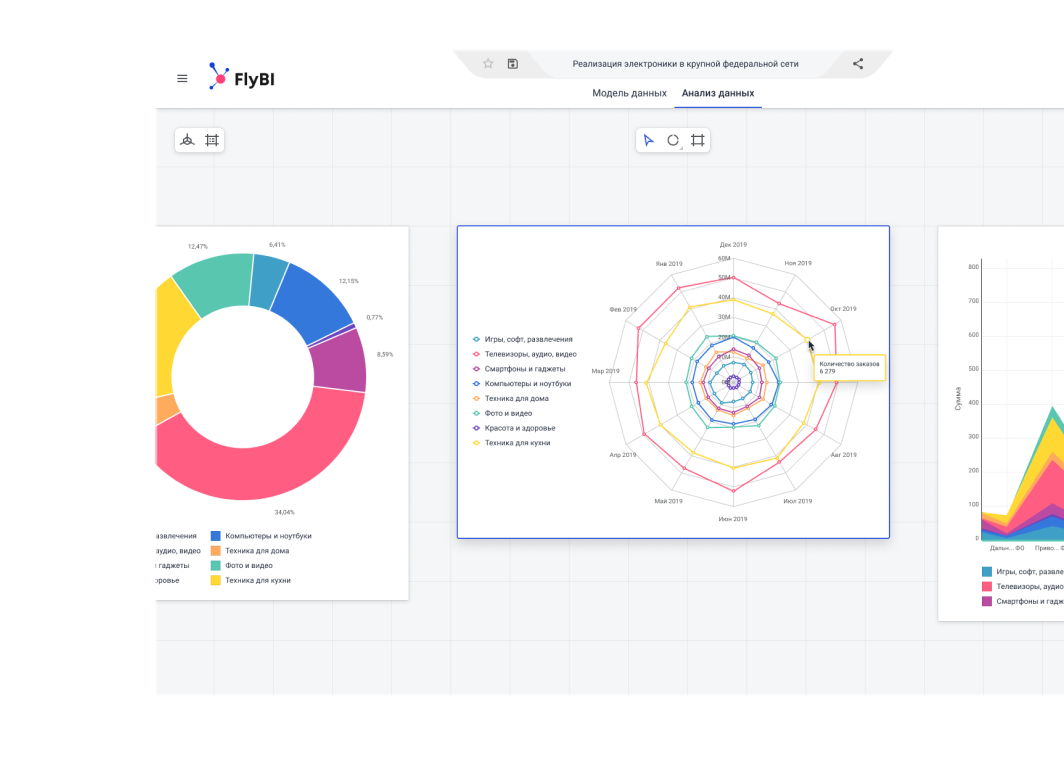The image size is (1064, 760).
Task: Click yellow Техника для кухни swatch in donut legend
Action: click(216, 580)
